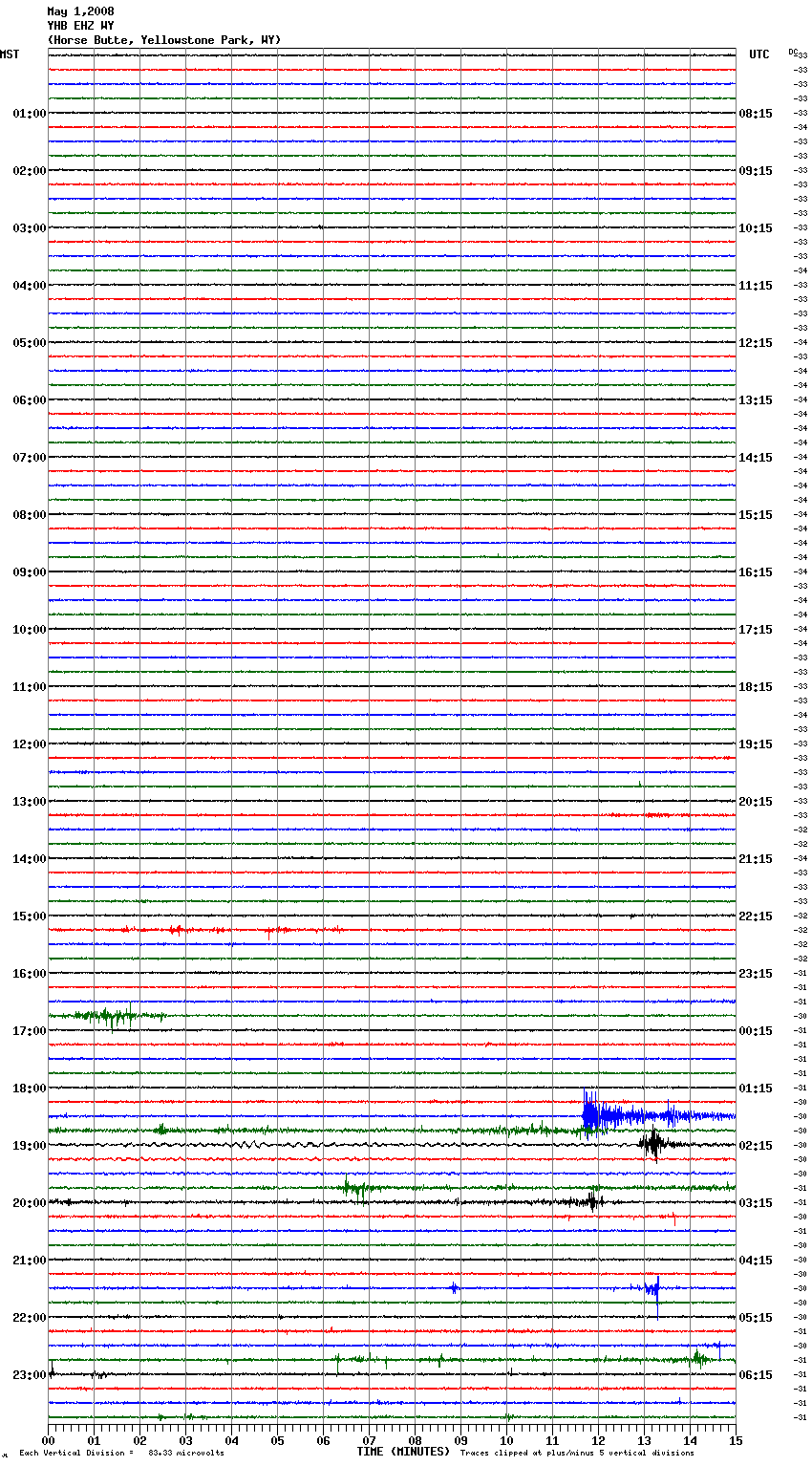Click the 05:15 UTC time label
The image size is (812, 1466).
pos(756,1318)
